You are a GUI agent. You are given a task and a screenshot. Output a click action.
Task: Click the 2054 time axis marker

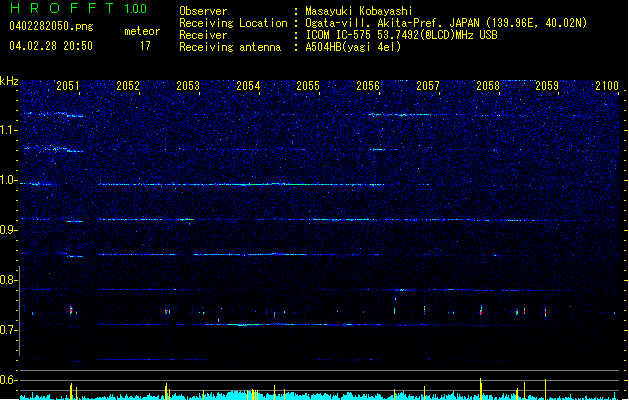pos(248,86)
